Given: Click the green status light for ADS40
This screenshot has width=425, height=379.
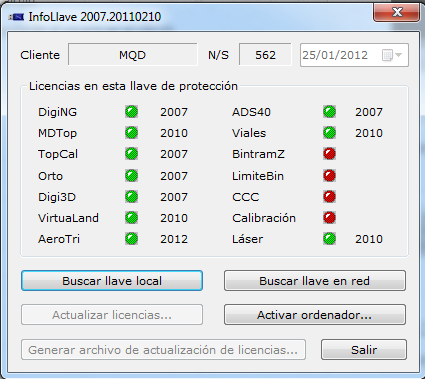Looking at the screenshot, I should click(329, 112).
